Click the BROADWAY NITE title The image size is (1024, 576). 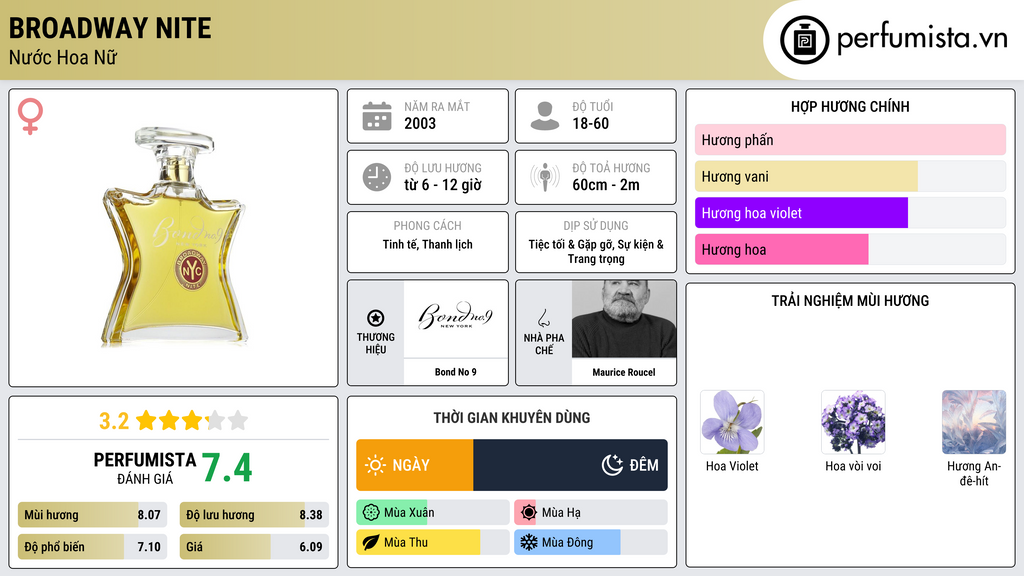pyautogui.click(x=110, y=28)
